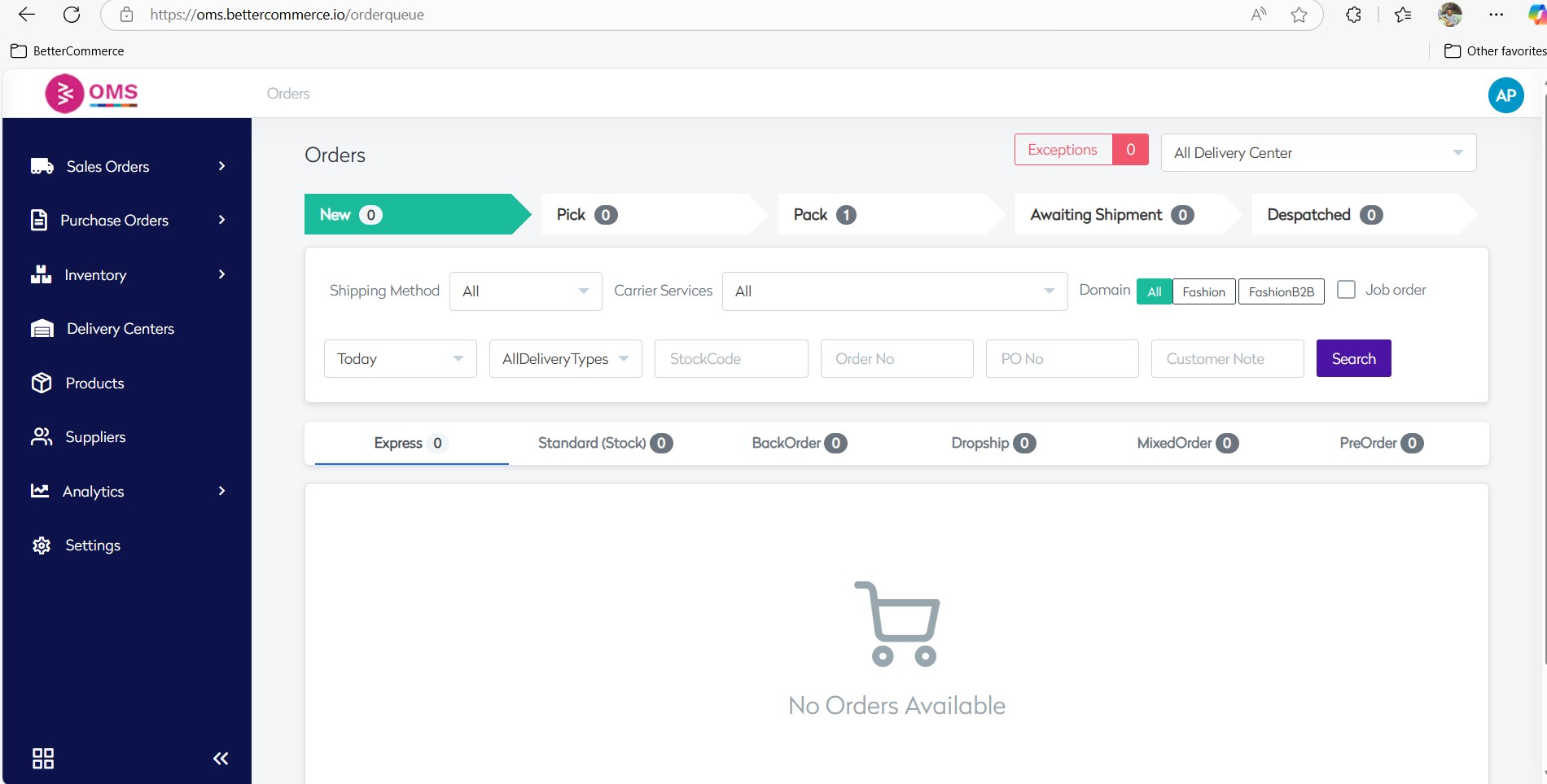Expand the Shipping Method dropdown
1547x784 pixels.
coord(525,291)
